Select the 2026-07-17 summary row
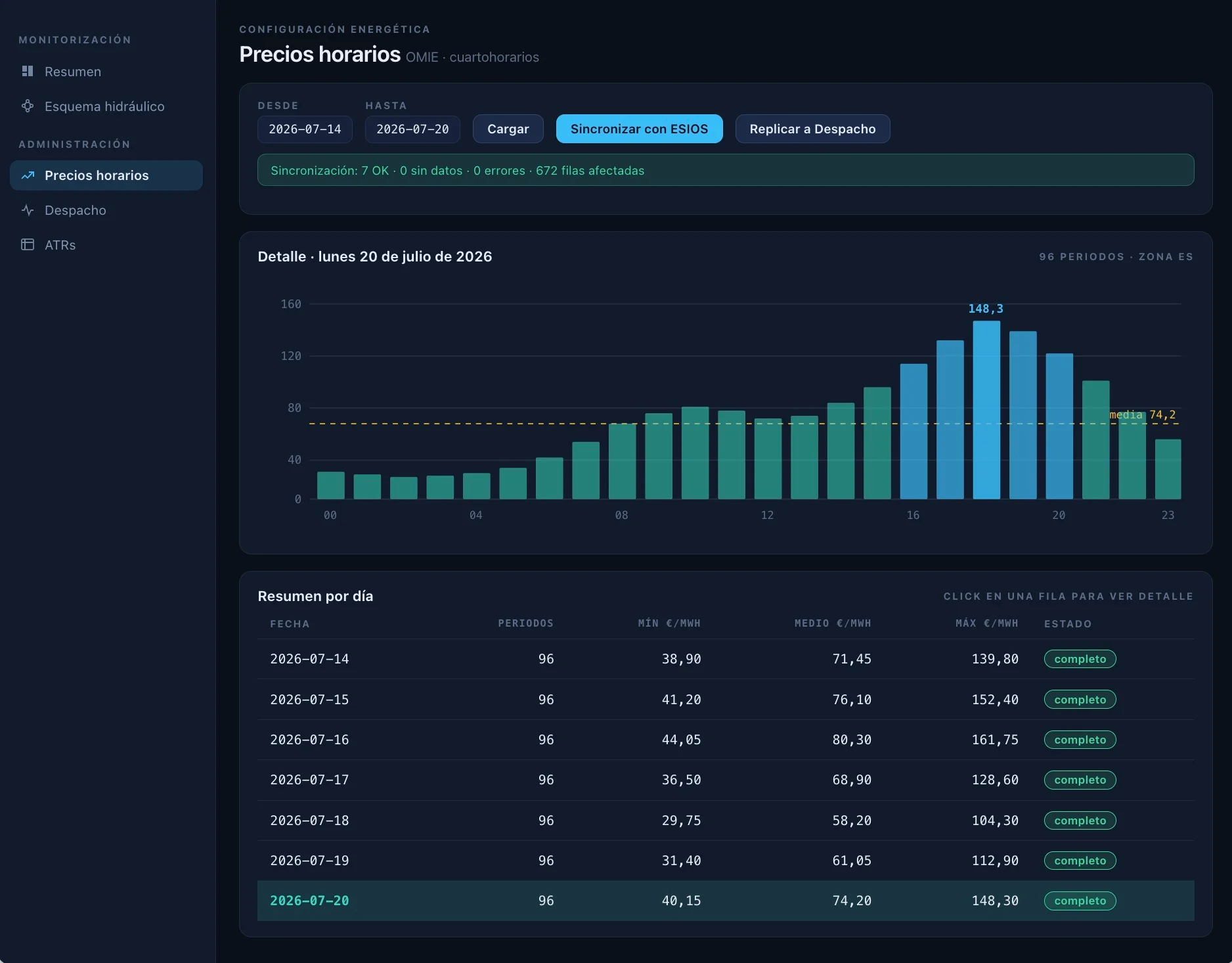This screenshot has width=1232, height=963. click(x=726, y=780)
